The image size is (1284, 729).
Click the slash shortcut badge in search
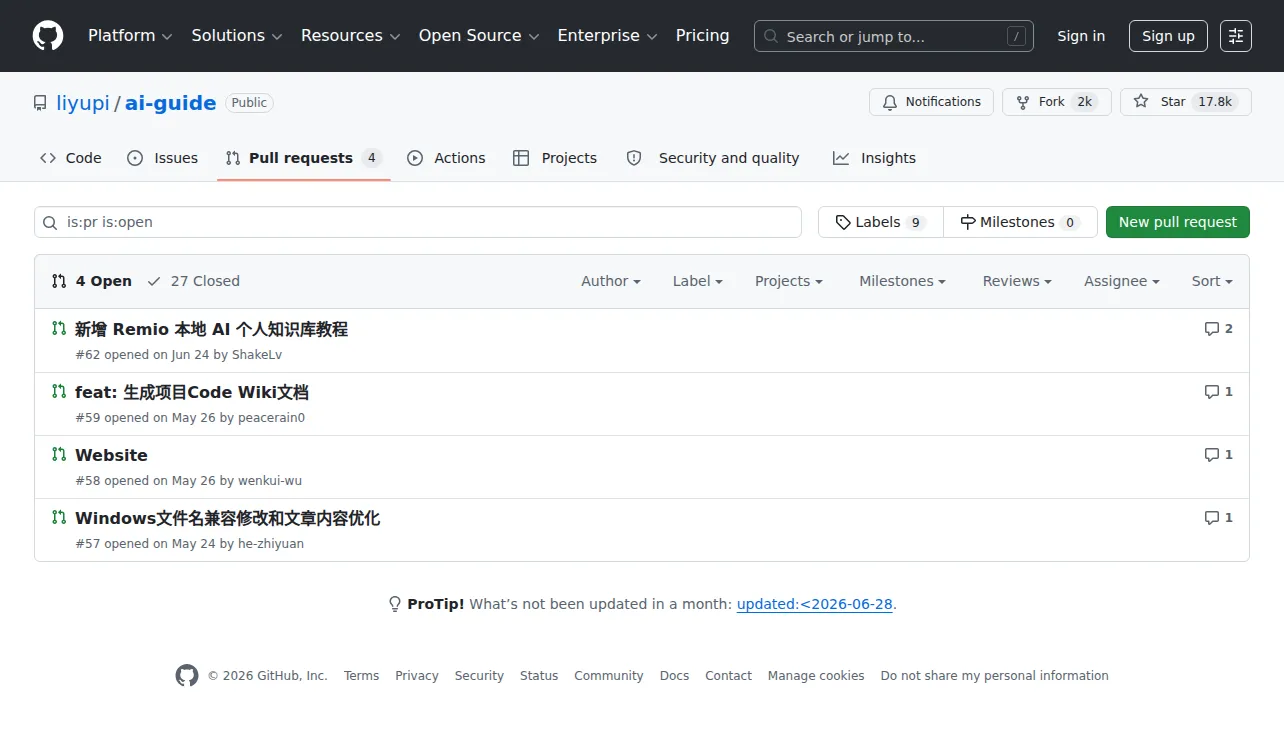tap(1017, 37)
